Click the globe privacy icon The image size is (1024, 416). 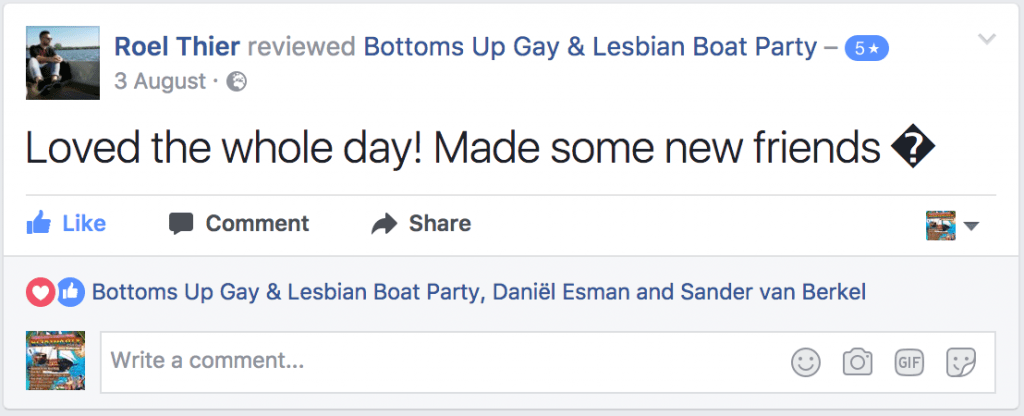coord(236,81)
